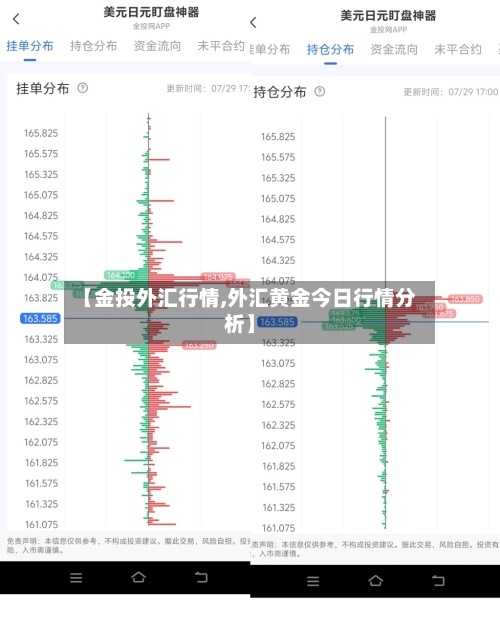The height and width of the screenshot is (625, 500).
Task: Switch to 未平合约 tab on left screen
Action: [221, 46]
